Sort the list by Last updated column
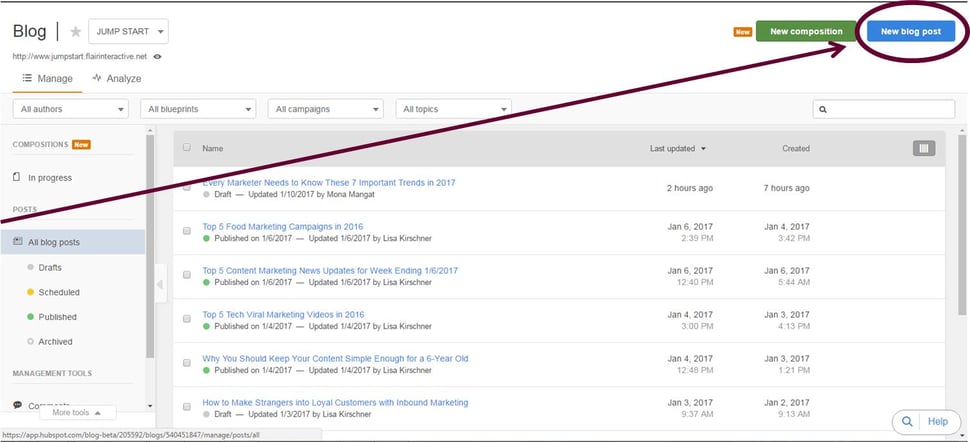The width and height of the screenshot is (970, 442). coord(678,148)
